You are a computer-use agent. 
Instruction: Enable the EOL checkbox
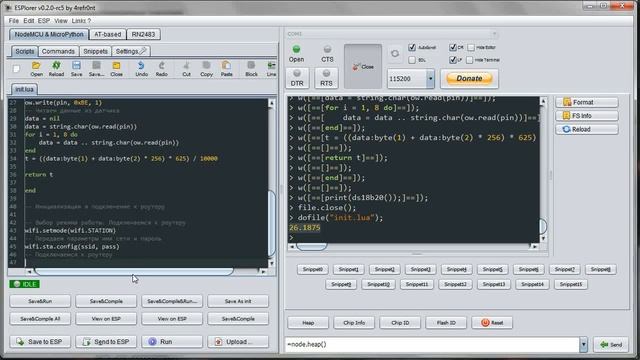pos(412,60)
